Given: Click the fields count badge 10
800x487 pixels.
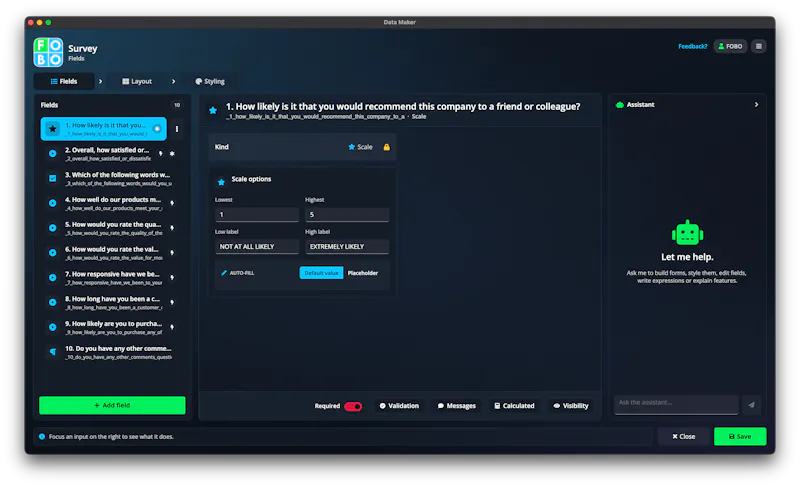Looking at the screenshot, I should (x=177, y=105).
